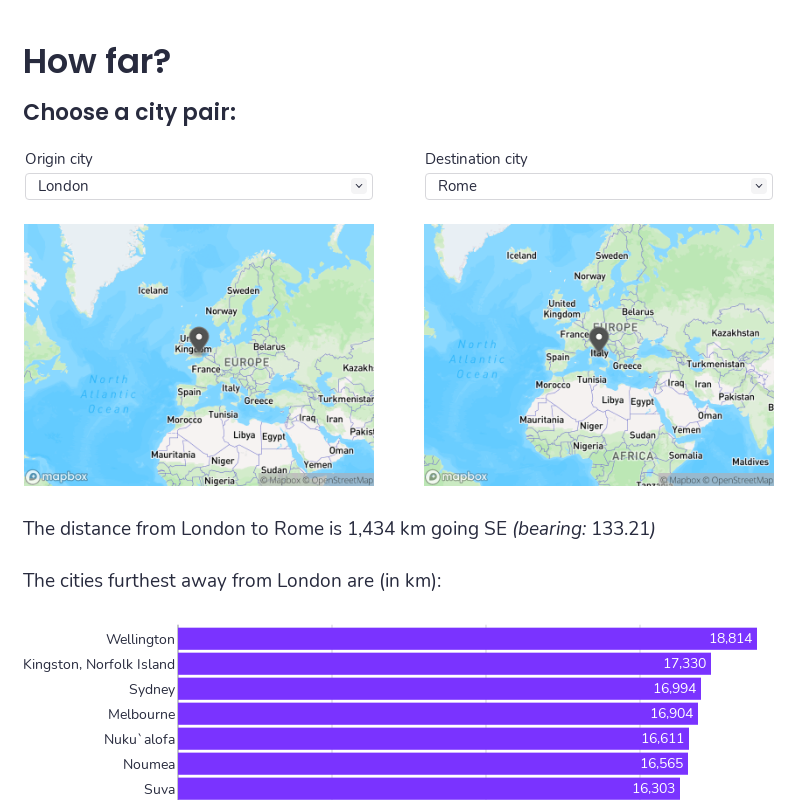Click the Sydney axis label

point(152,689)
